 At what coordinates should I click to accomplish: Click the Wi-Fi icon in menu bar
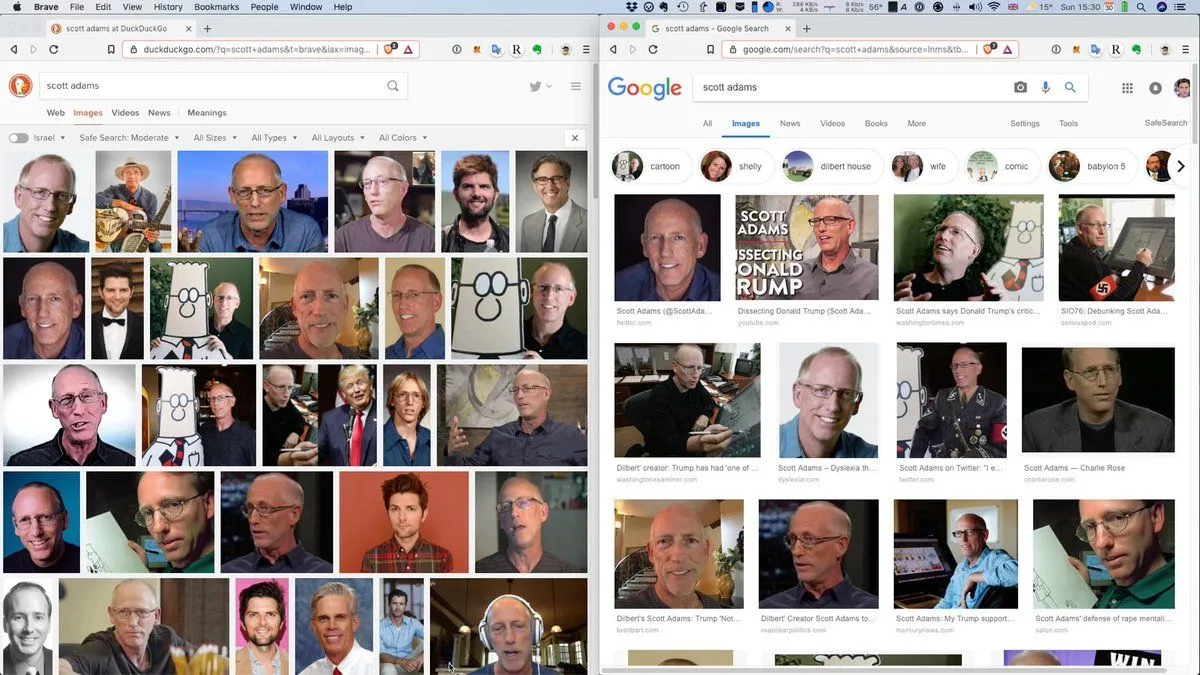(994, 7)
